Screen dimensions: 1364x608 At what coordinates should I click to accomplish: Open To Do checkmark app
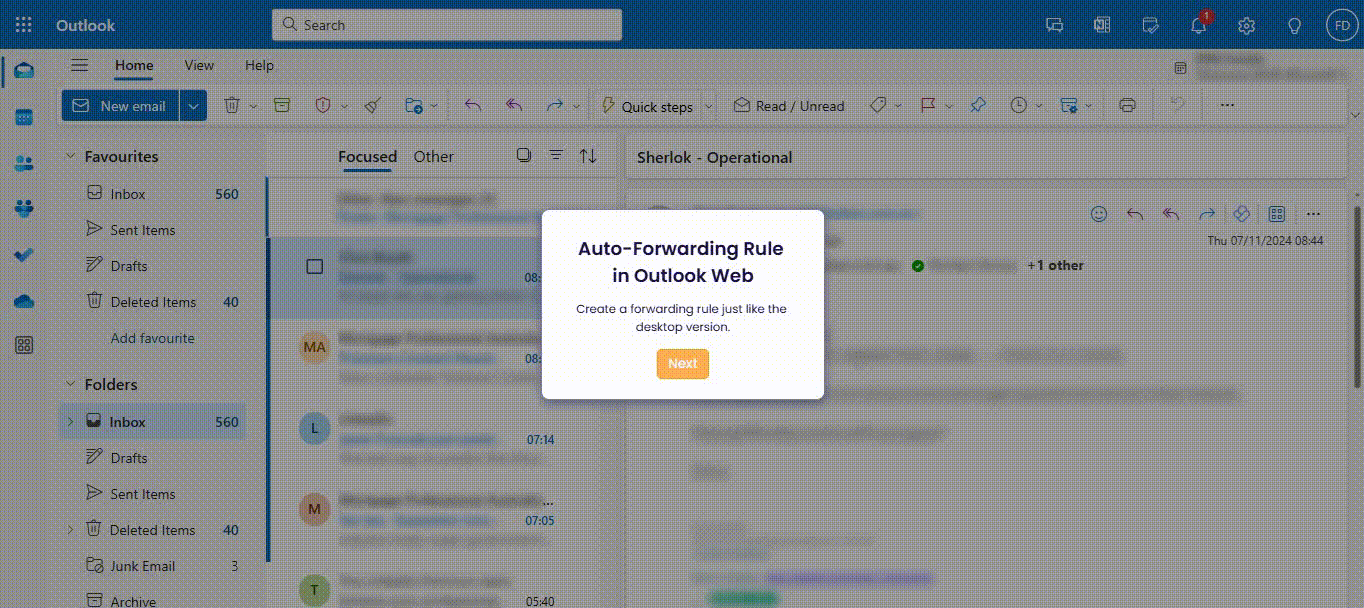(x=24, y=255)
